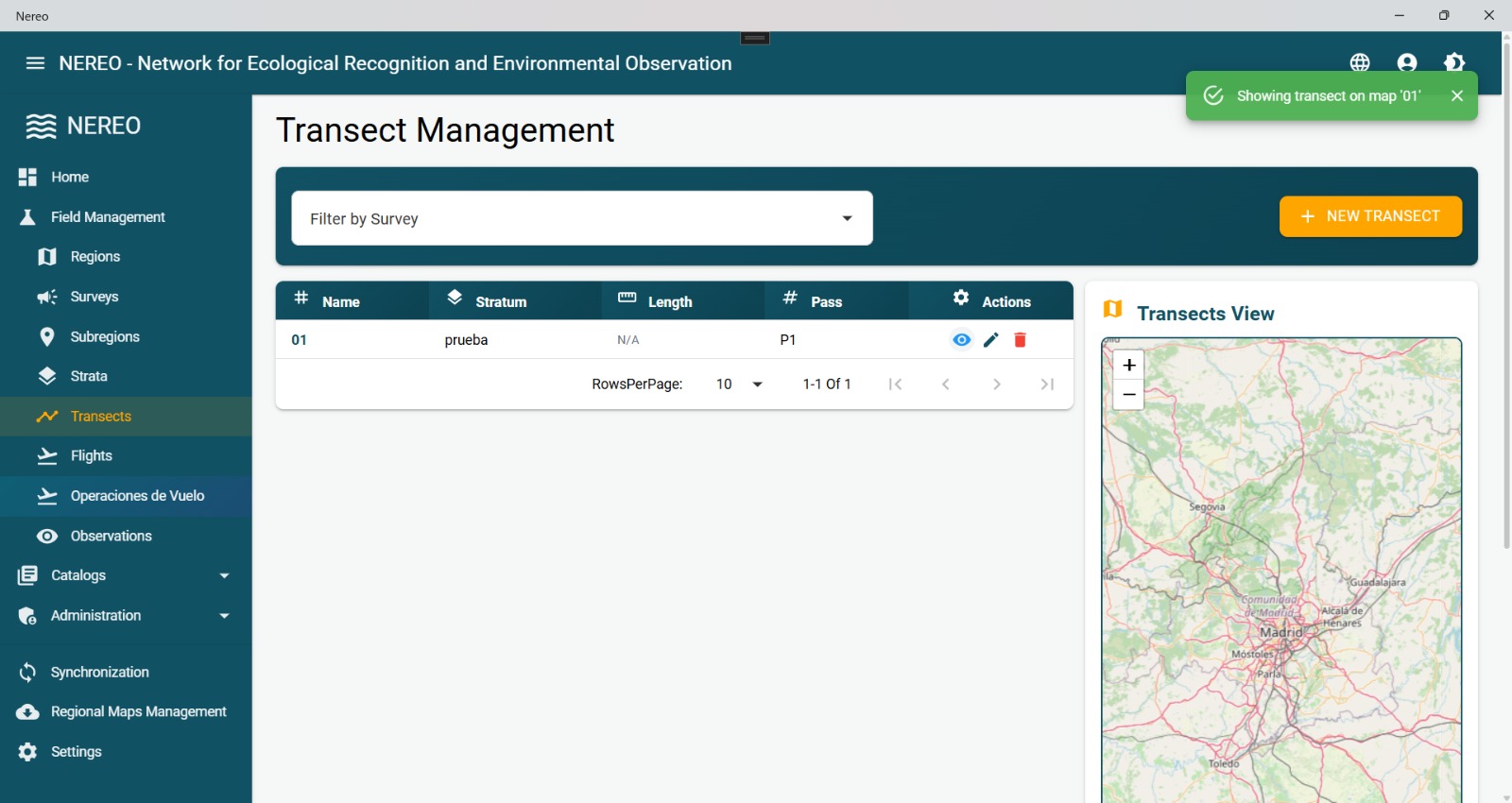Navigate to Flights in sidebar
Screen dimensions: 1512x803
pyautogui.click(x=91, y=456)
